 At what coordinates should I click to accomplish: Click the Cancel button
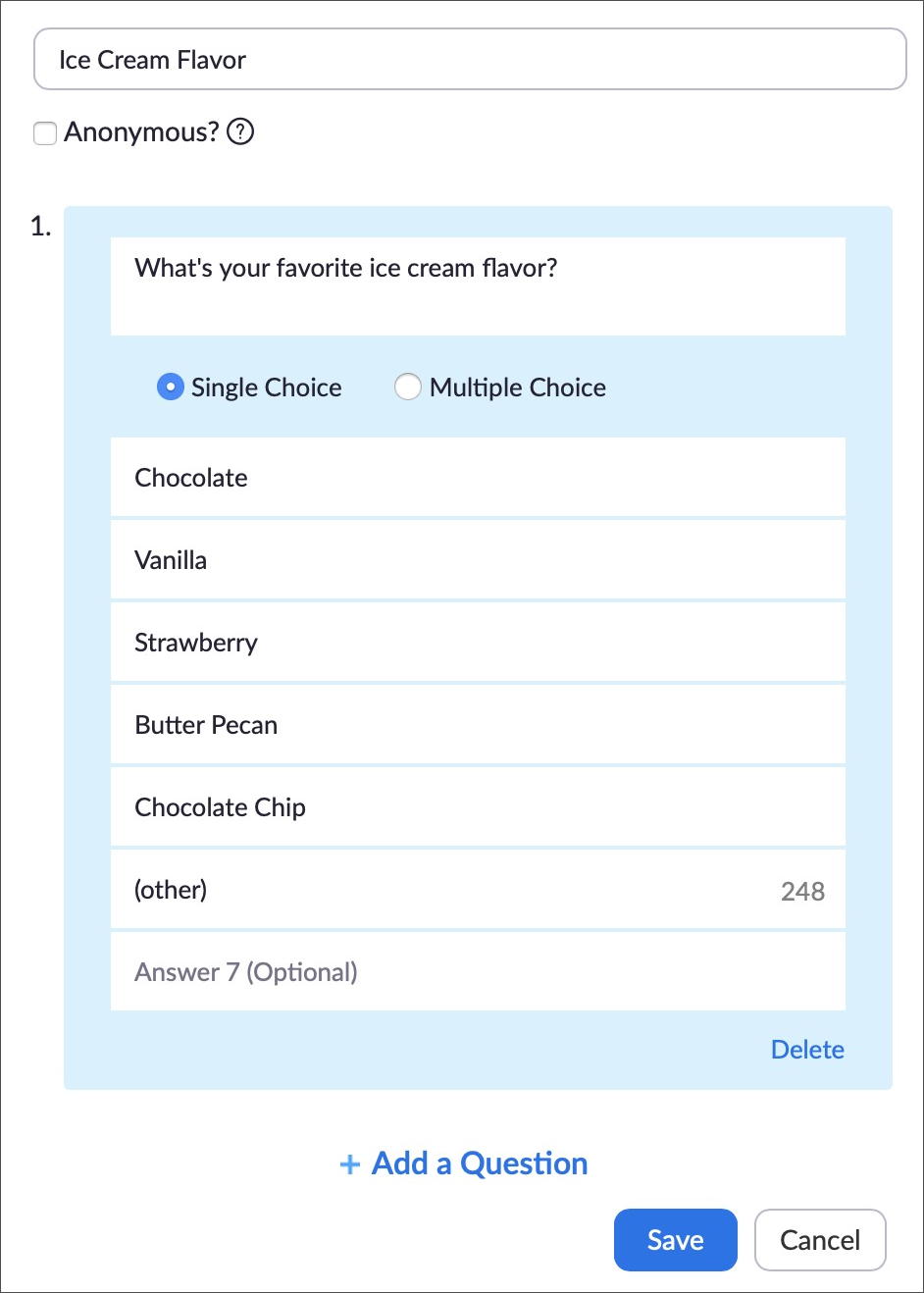[820, 1240]
